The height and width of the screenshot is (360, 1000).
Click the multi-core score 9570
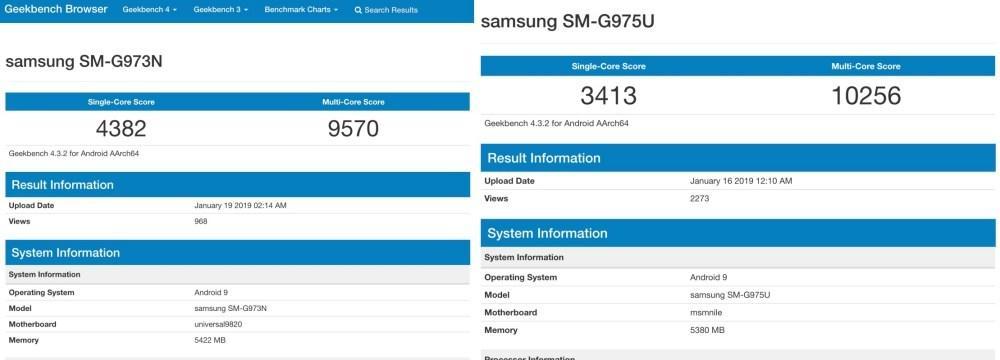353,129
